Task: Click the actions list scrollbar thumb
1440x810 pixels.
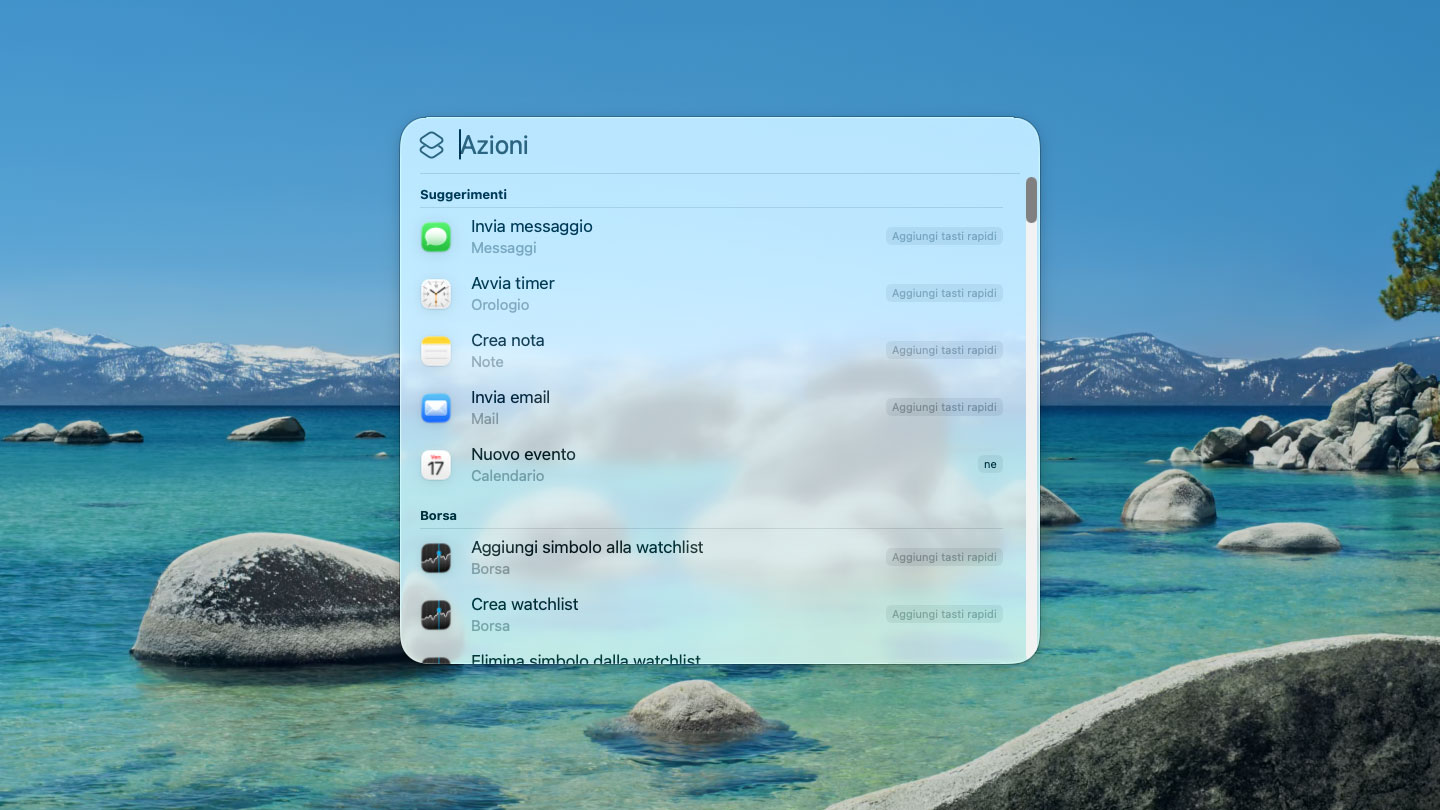Action: 1031,200
